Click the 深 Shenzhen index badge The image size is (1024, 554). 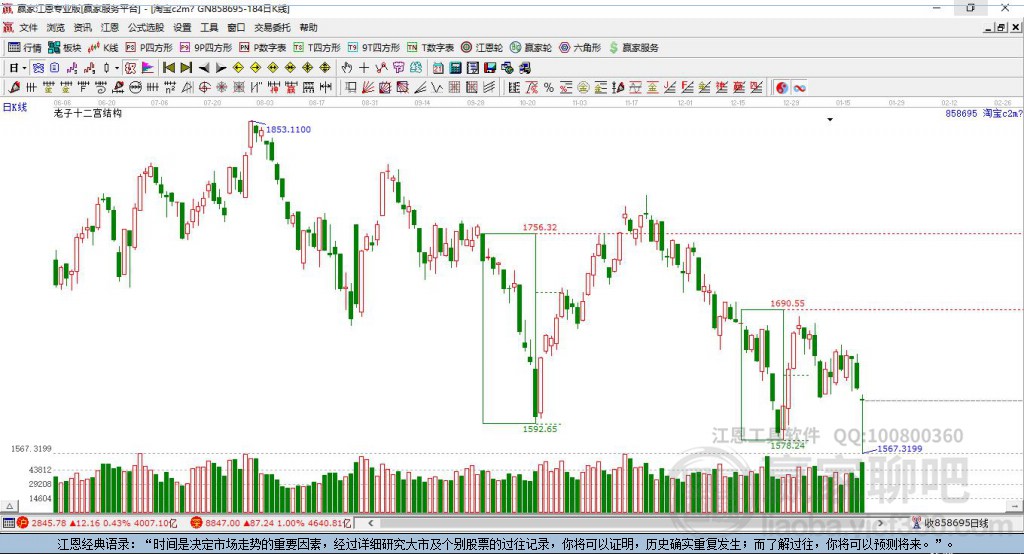coord(197,523)
